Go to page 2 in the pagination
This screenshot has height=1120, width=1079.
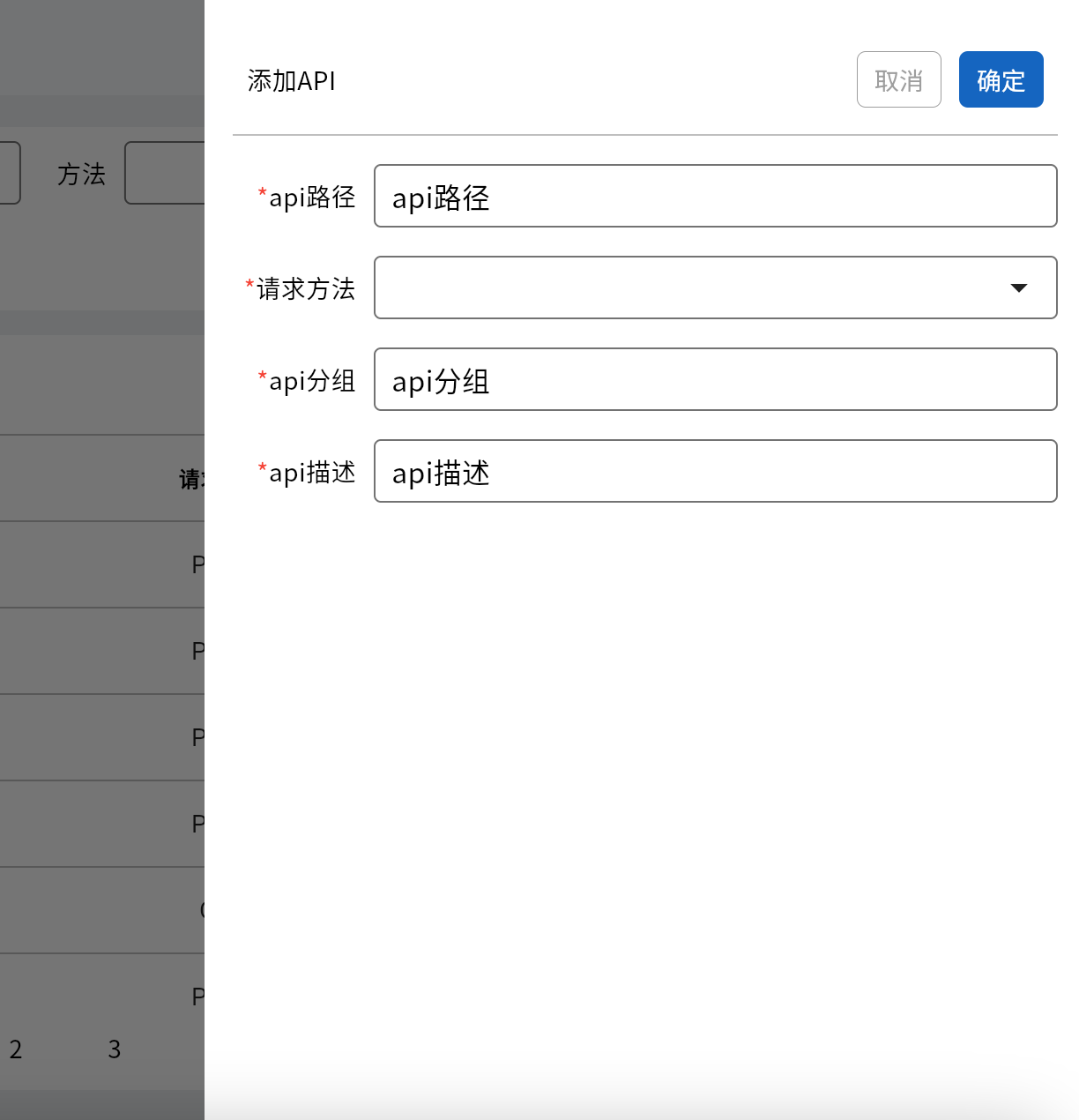click(16, 1049)
